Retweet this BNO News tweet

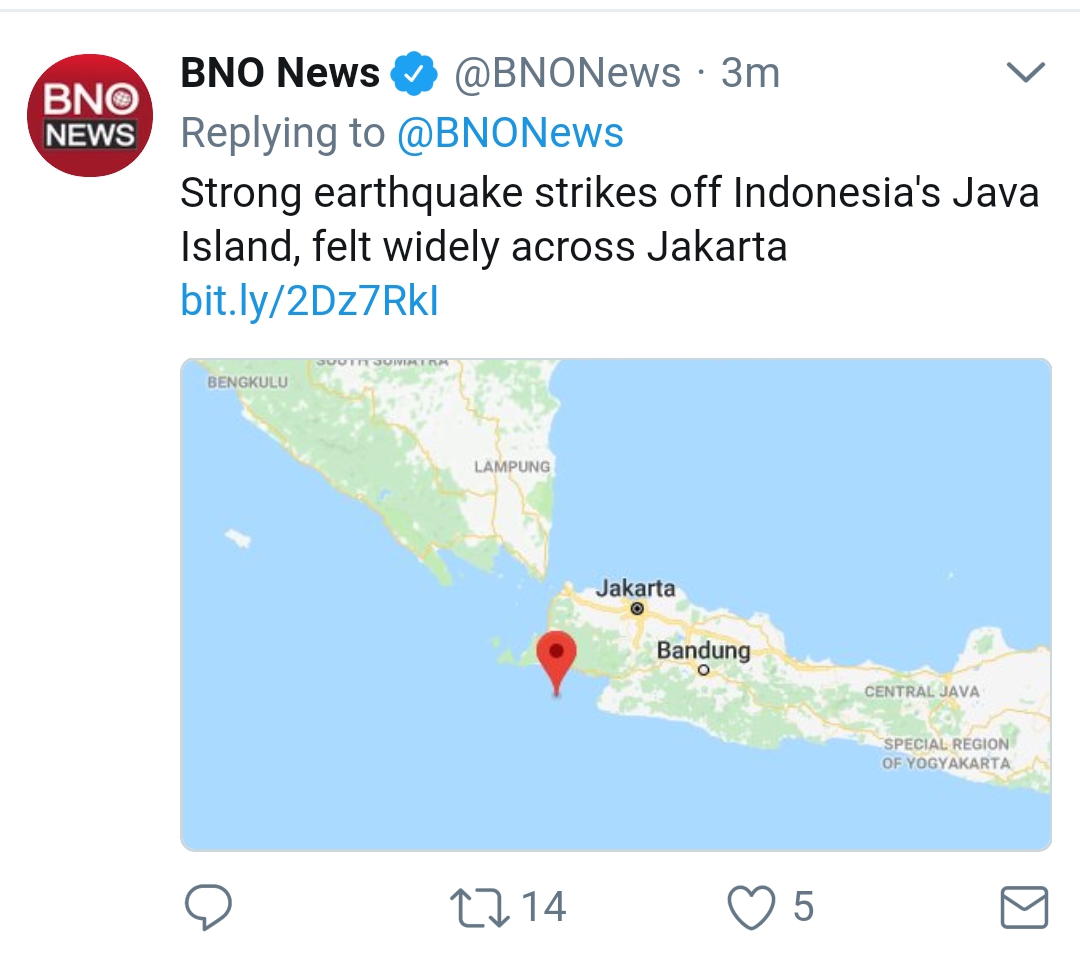[x=474, y=907]
